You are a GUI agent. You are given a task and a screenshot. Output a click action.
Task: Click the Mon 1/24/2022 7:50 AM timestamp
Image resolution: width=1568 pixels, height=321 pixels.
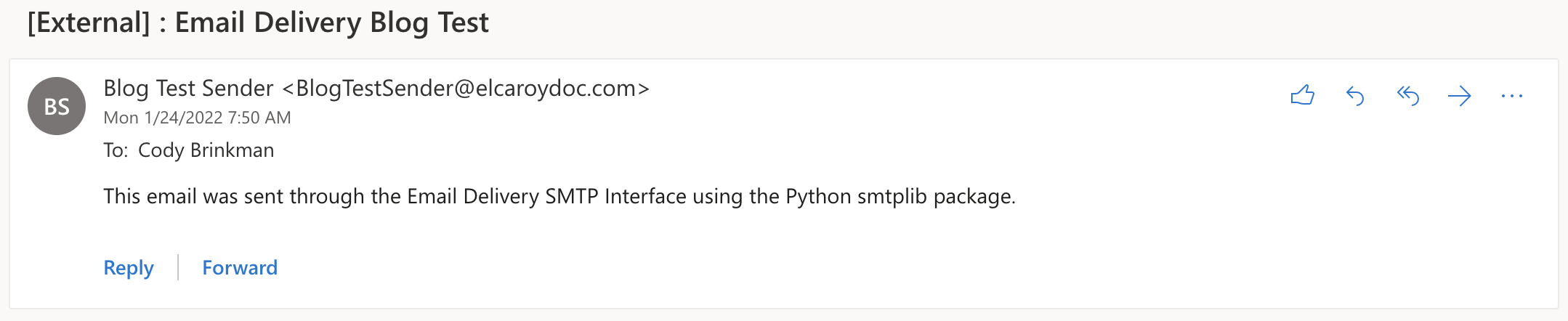(x=197, y=118)
